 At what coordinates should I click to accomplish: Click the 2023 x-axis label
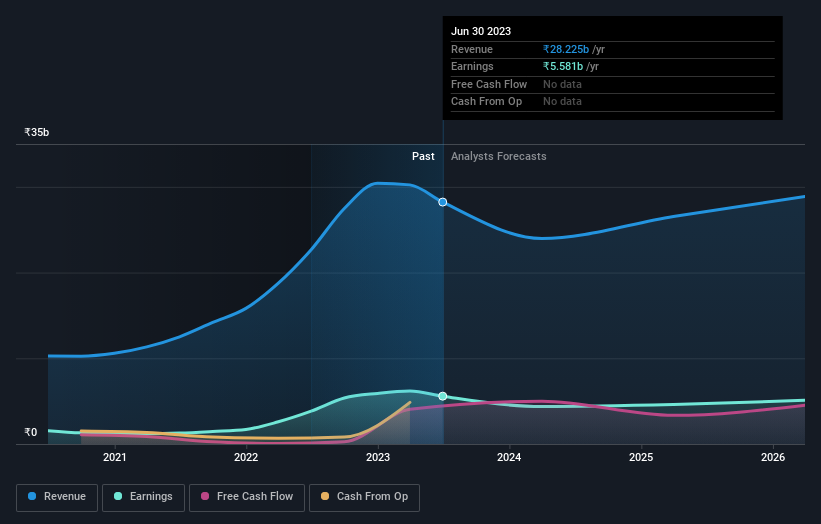pos(378,457)
